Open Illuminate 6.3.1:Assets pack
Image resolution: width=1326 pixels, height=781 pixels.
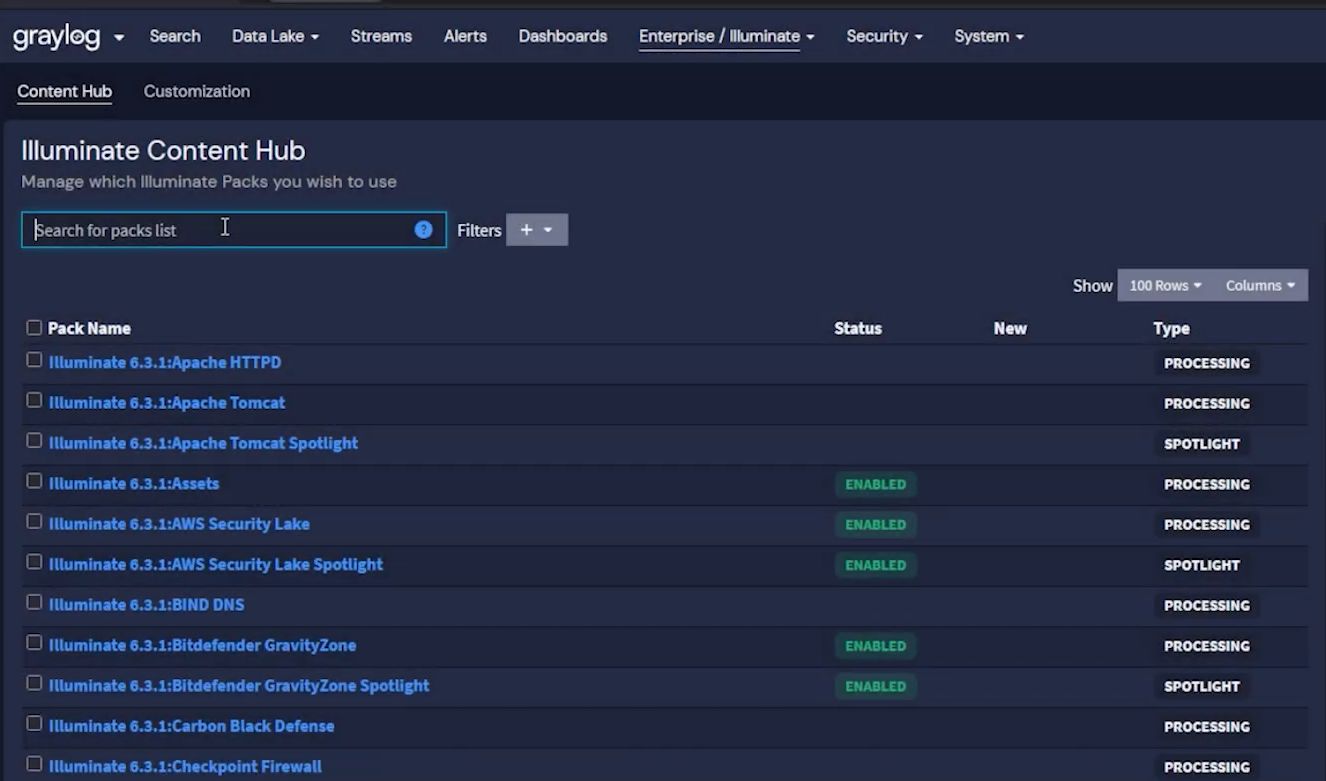[x=134, y=484]
